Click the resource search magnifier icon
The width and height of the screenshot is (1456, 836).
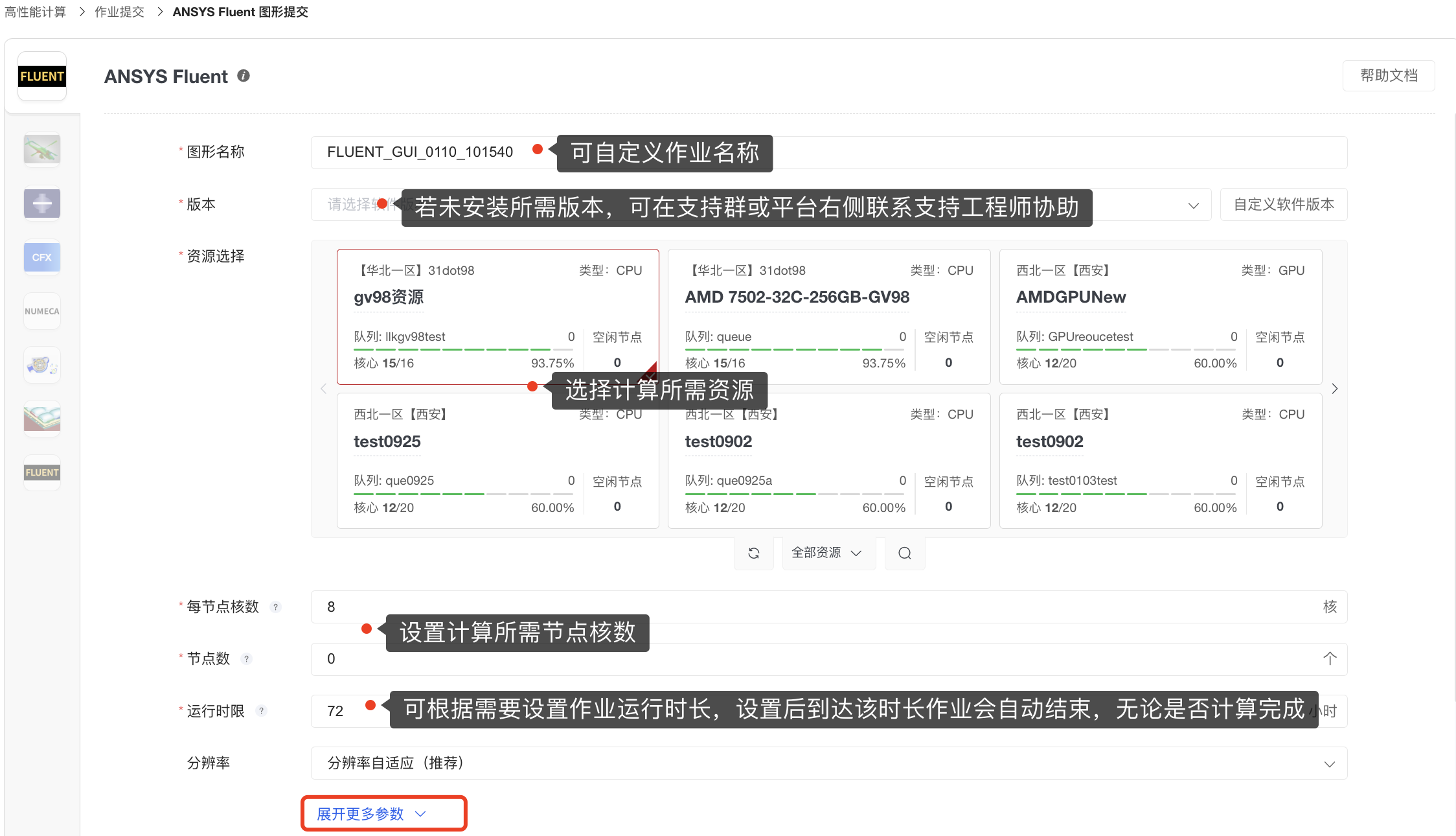[x=905, y=553]
